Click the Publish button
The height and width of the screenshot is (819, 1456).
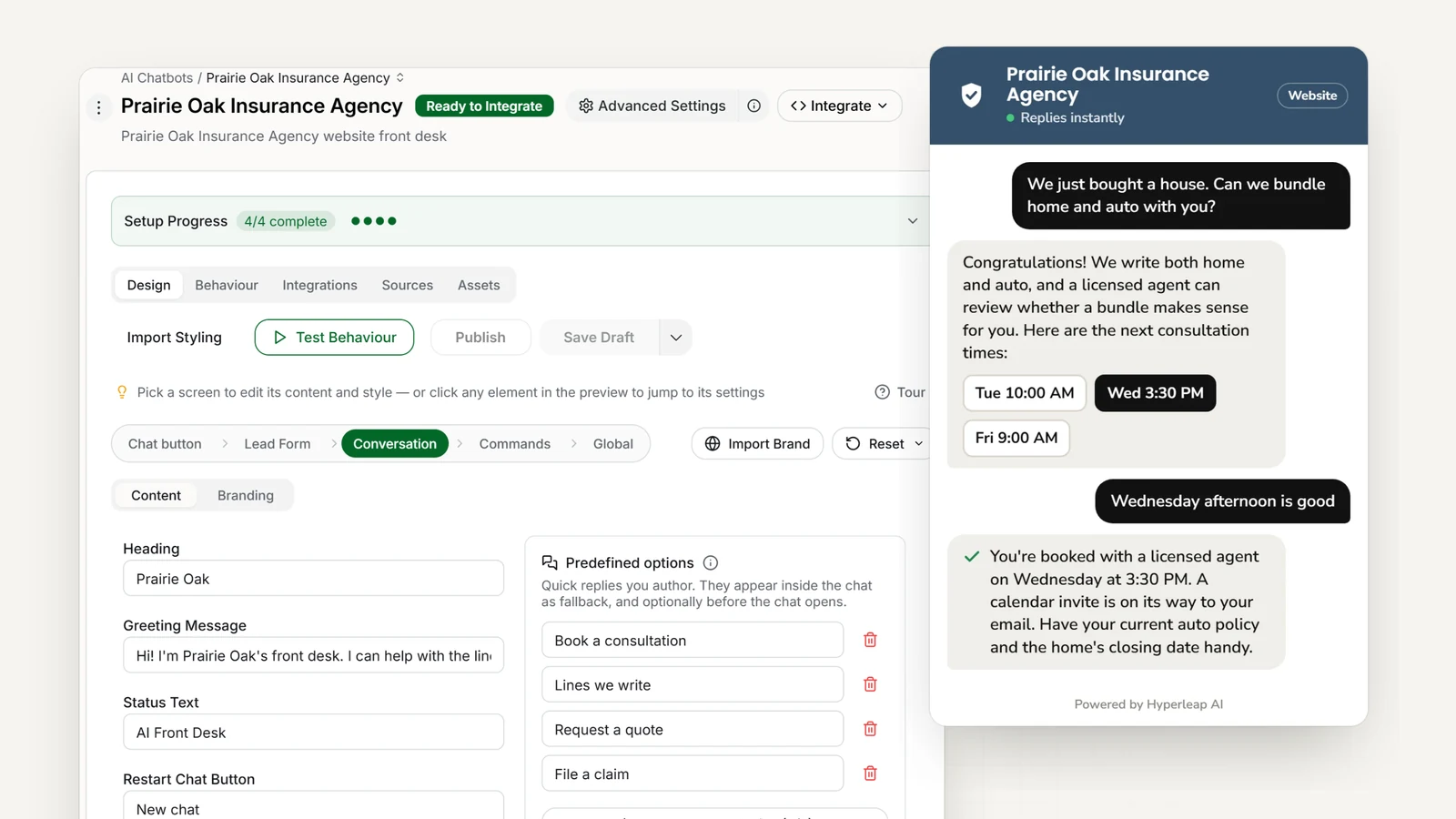tap(480, 338)
